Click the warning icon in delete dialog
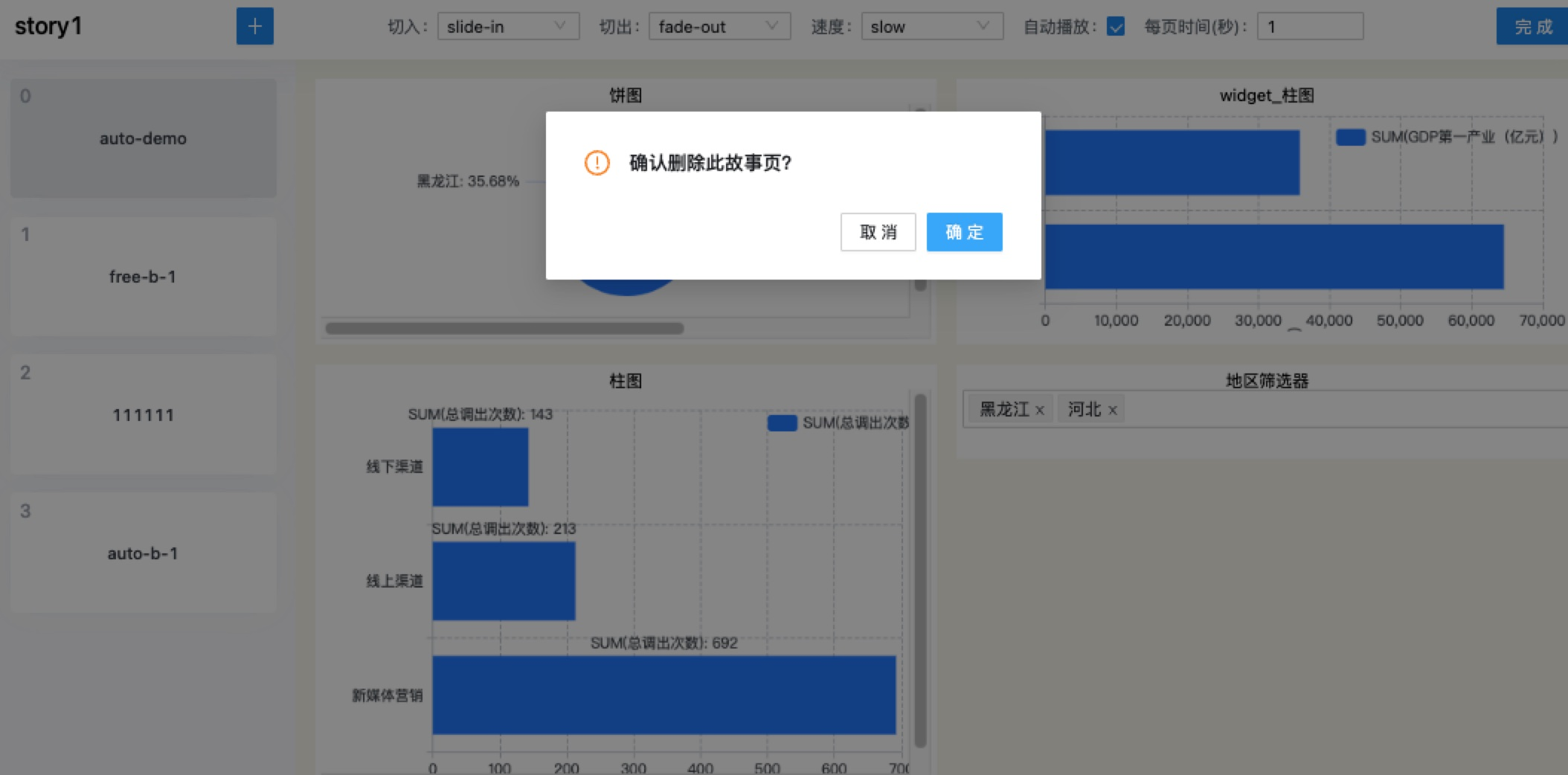Screen dimensions: 1568x775 (x=597, y=163)
